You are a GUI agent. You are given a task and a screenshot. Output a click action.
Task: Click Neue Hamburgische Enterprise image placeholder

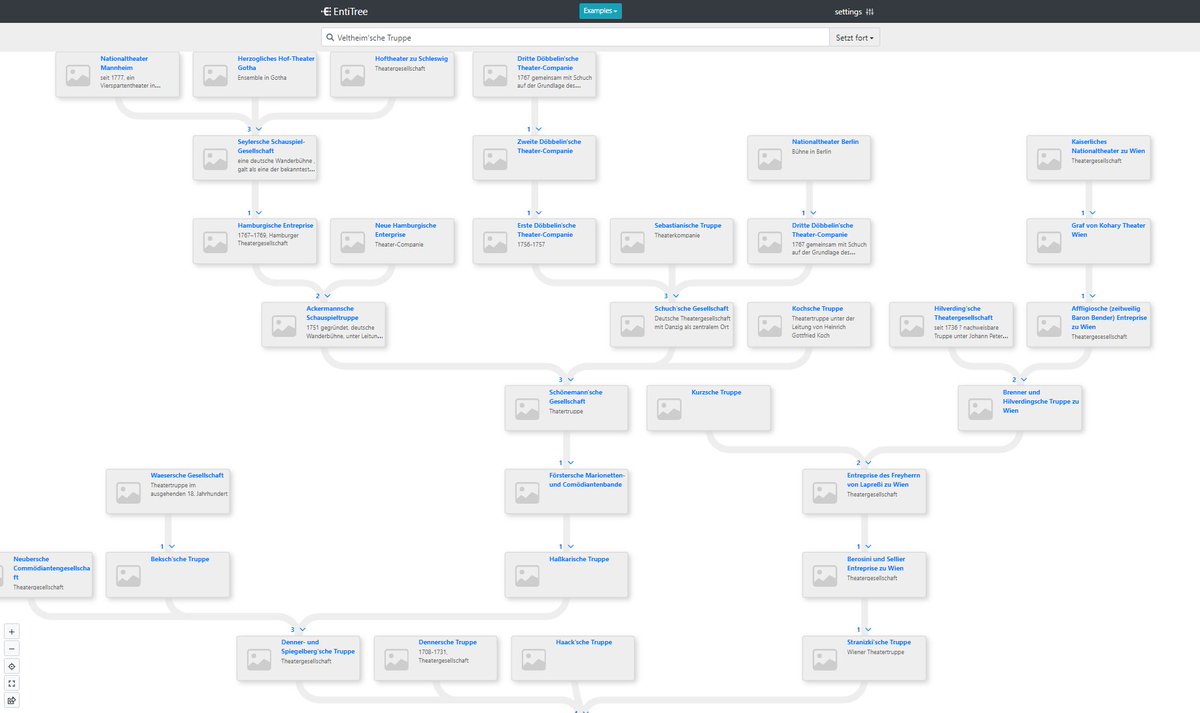click(x=352, y=241)
